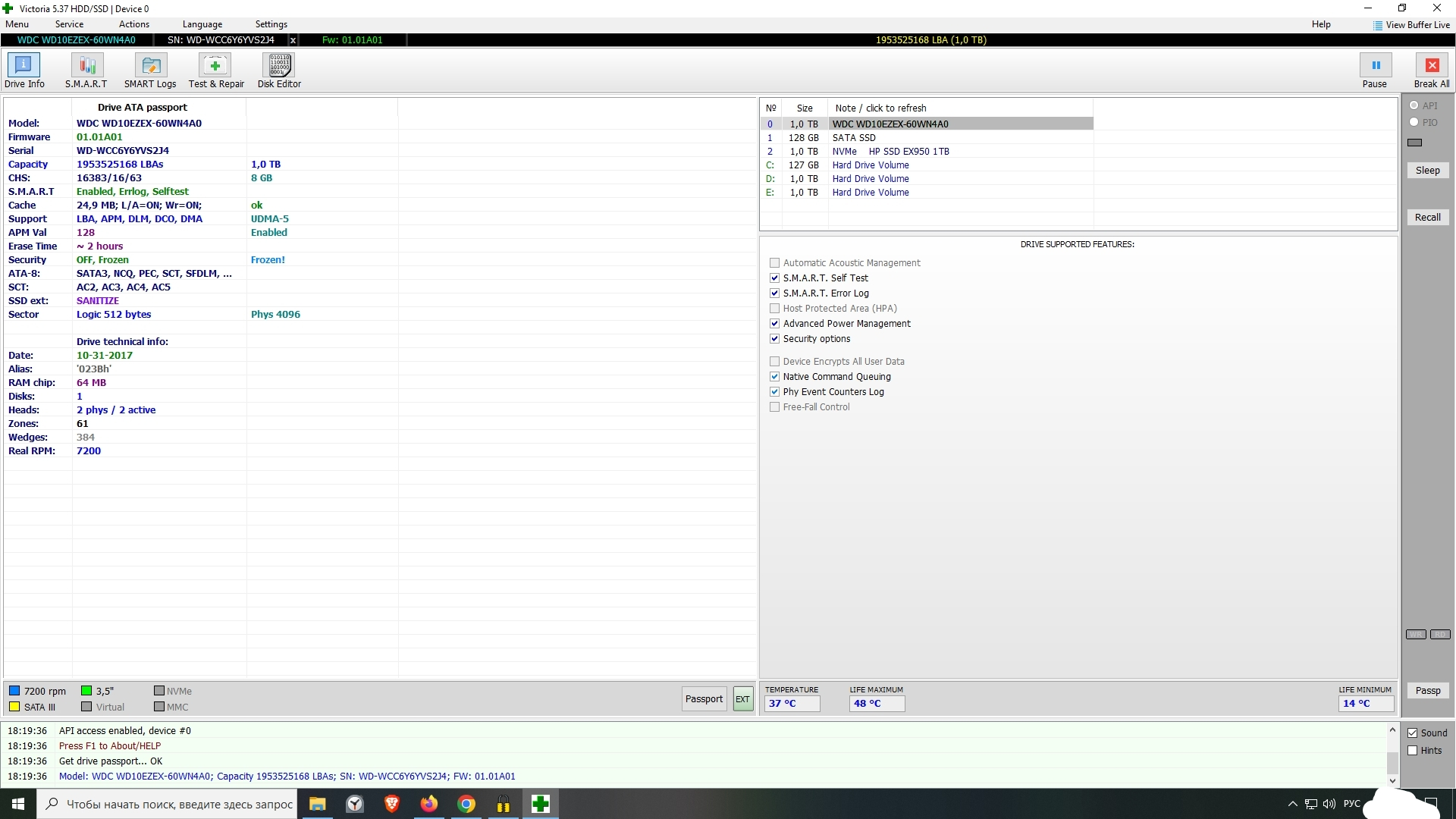The image size is (1456, 819).
Task: Show hidden tray icons chevron
Action: (x=1293, y=804)
